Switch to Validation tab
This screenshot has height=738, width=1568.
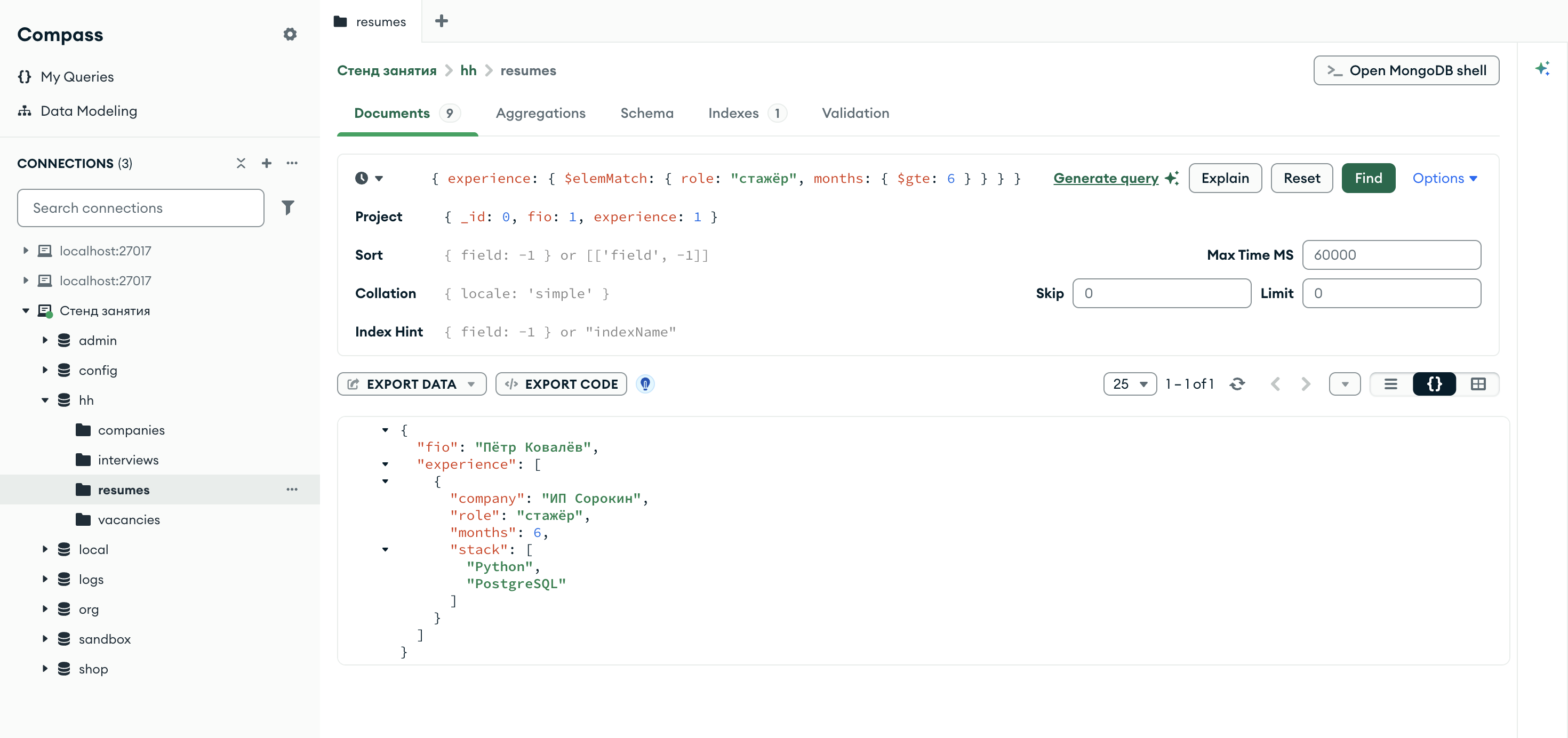[x=855, y=113]
